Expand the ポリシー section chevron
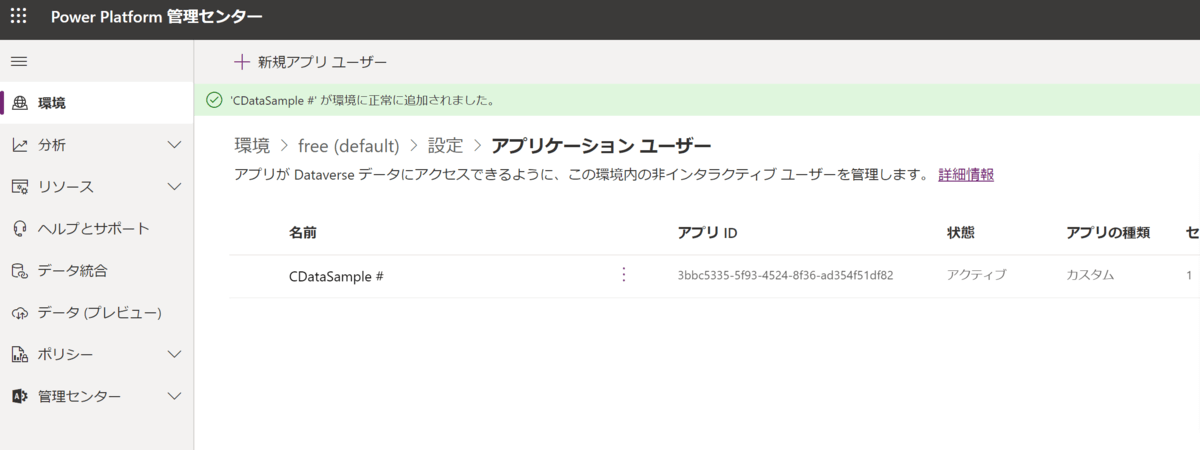The image size is (1200, 450). tap(174, 355)
